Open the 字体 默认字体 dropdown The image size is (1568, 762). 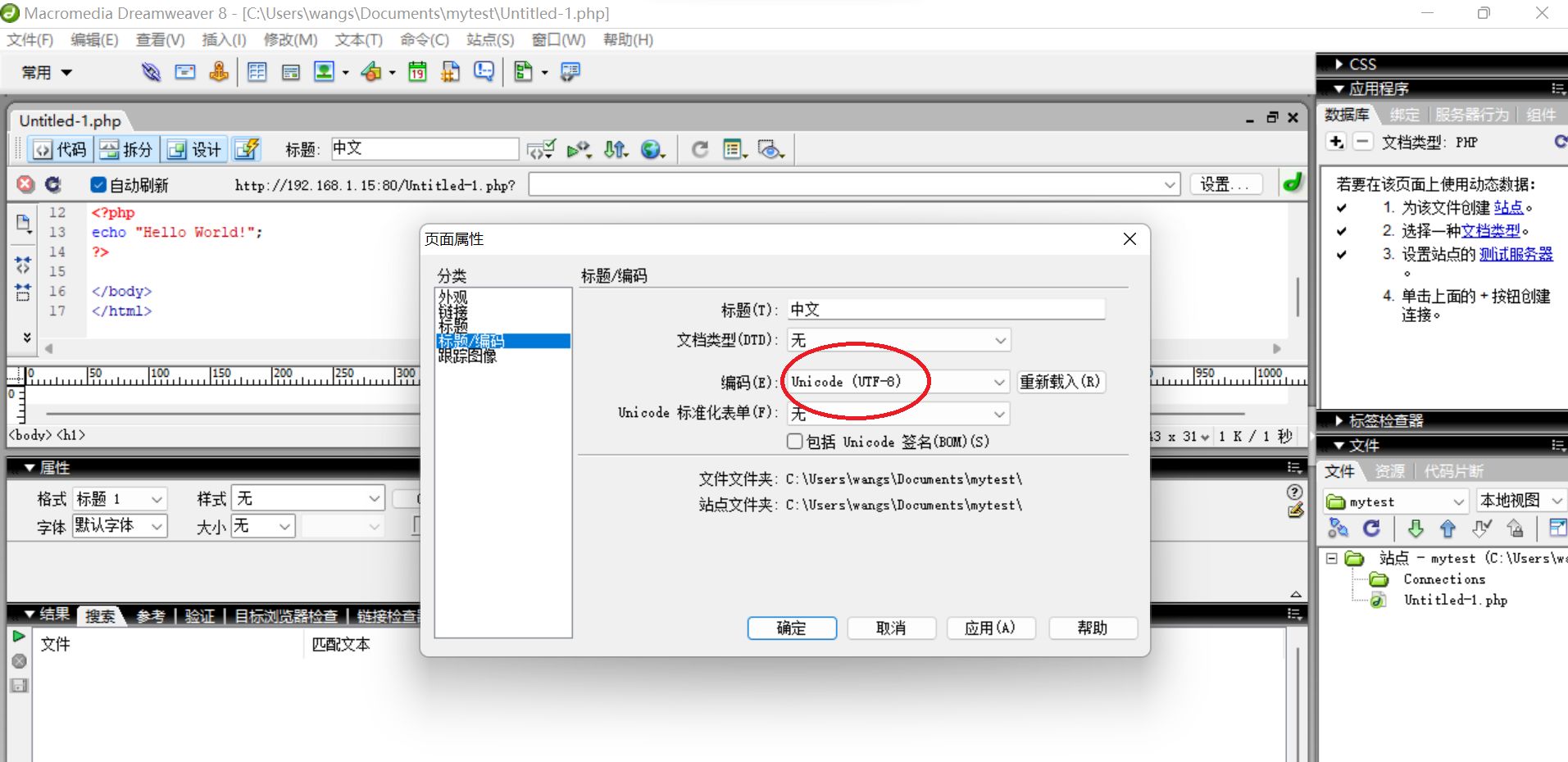coord(120,525)
